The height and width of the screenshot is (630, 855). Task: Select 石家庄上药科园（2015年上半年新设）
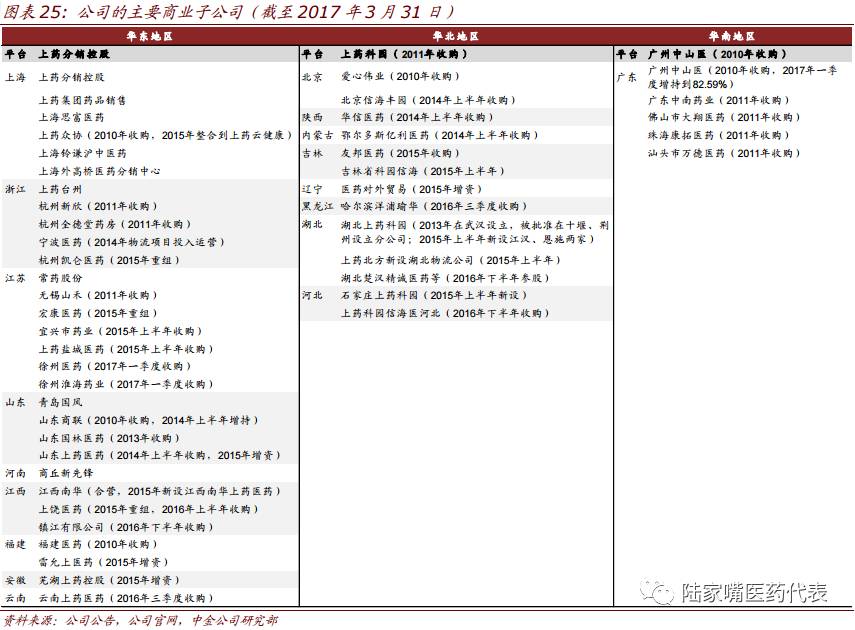434,295
